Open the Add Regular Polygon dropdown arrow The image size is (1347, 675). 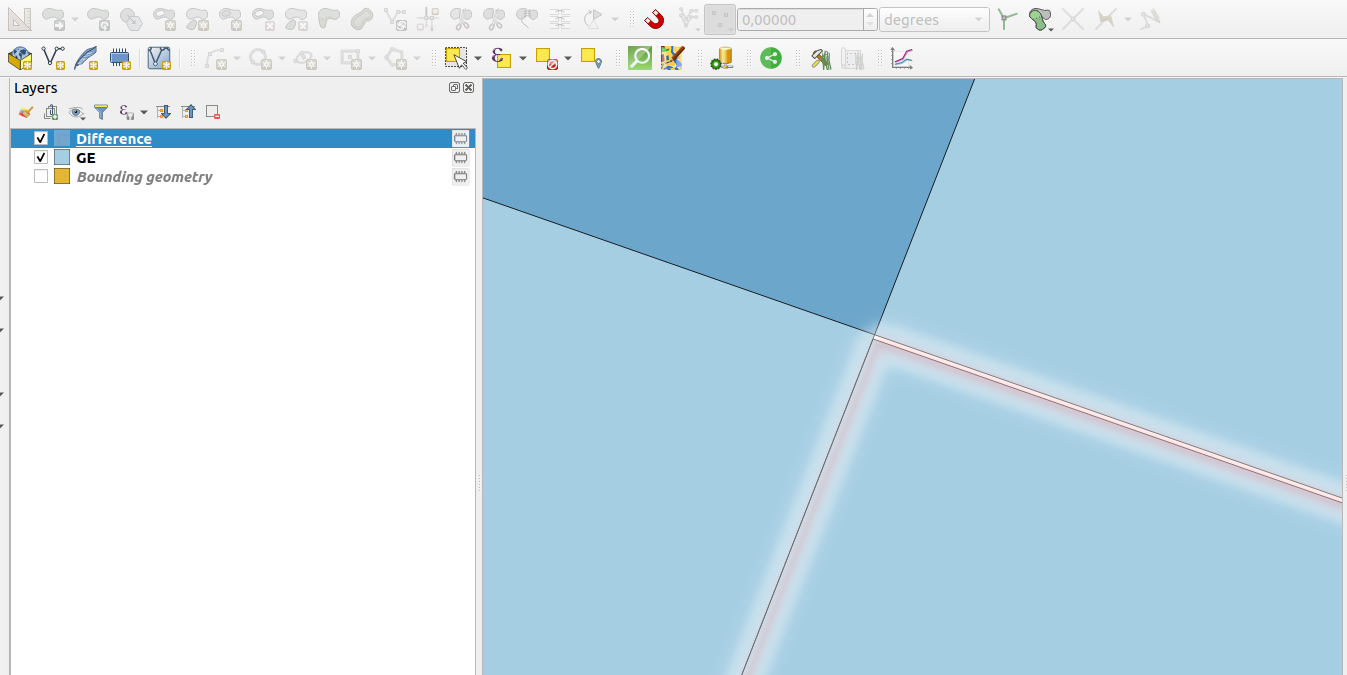[417, 59]
